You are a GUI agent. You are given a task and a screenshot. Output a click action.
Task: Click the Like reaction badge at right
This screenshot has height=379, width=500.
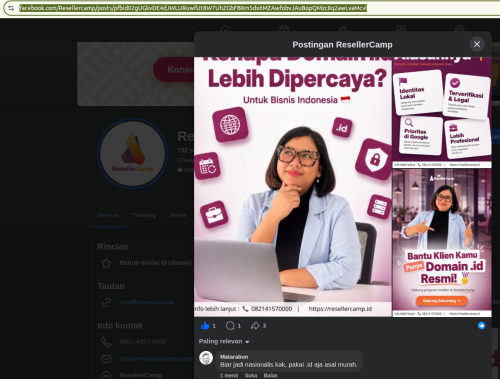481,326
